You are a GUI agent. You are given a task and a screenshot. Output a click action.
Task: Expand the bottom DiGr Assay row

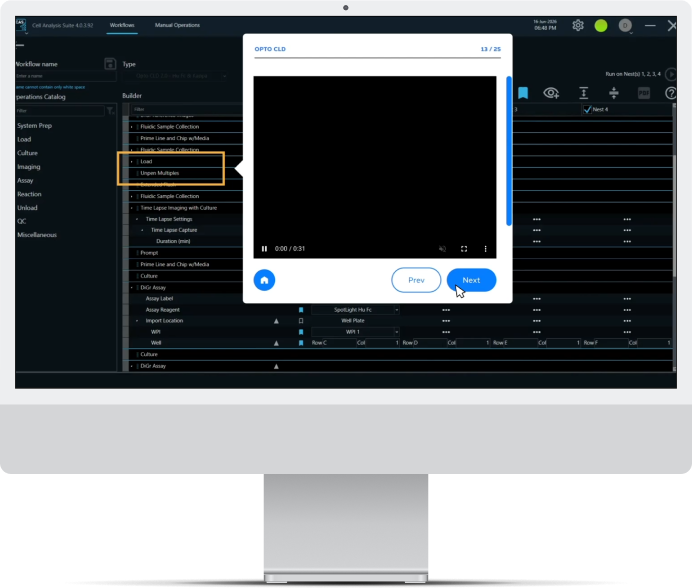132,366
